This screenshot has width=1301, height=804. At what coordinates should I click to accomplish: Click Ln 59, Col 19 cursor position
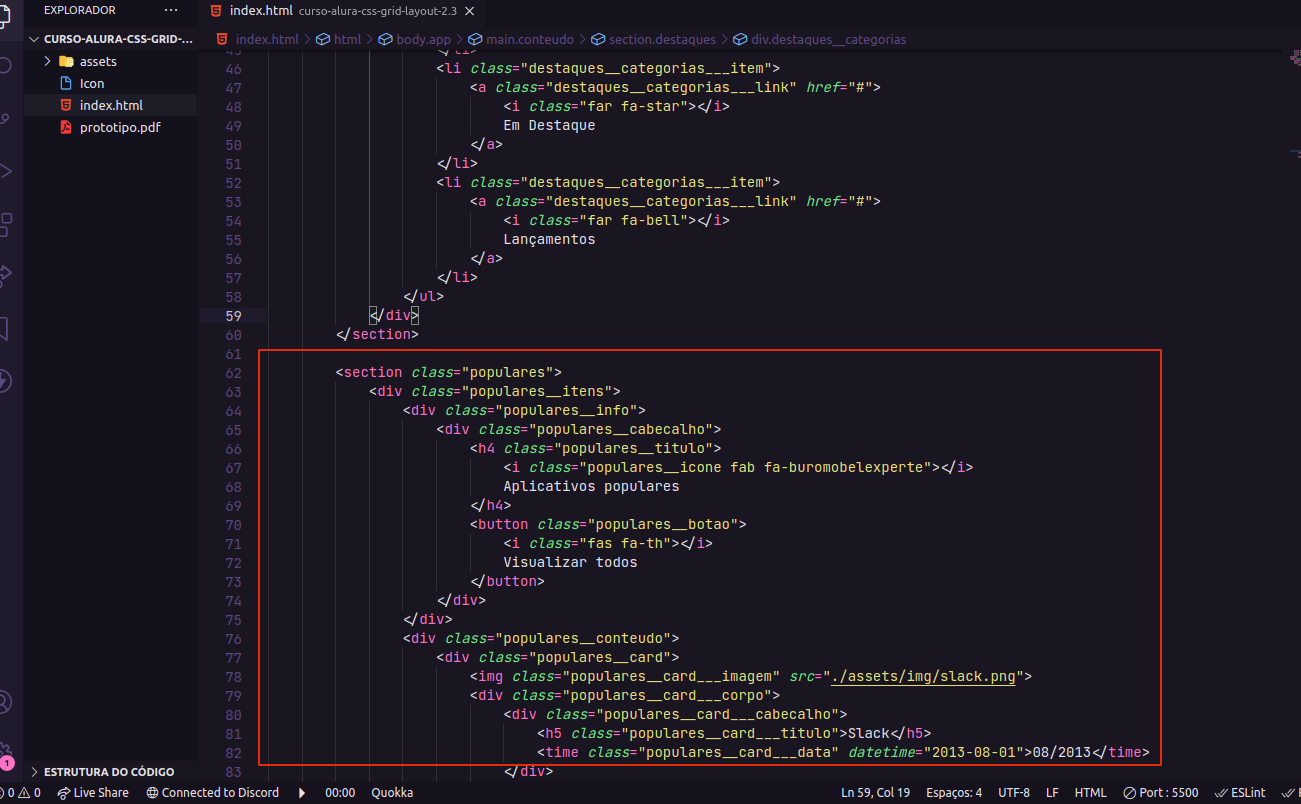(x=875, y=793)
